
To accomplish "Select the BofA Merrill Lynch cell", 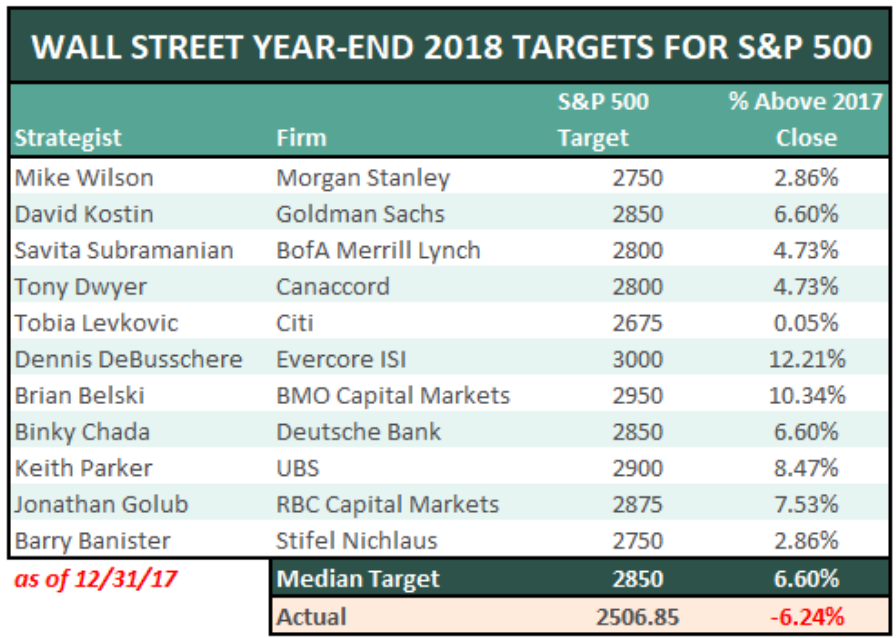I will point(378,251).
